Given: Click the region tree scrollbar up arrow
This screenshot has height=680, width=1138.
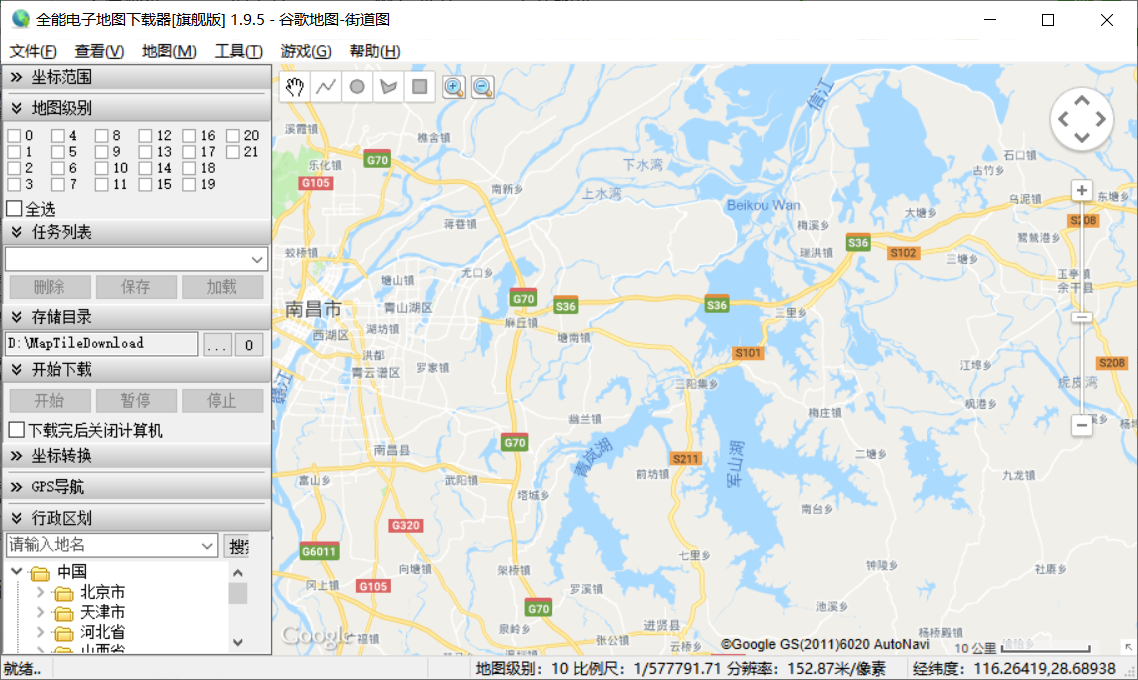Looking at the screenshot, I should (x=238, y=573).
